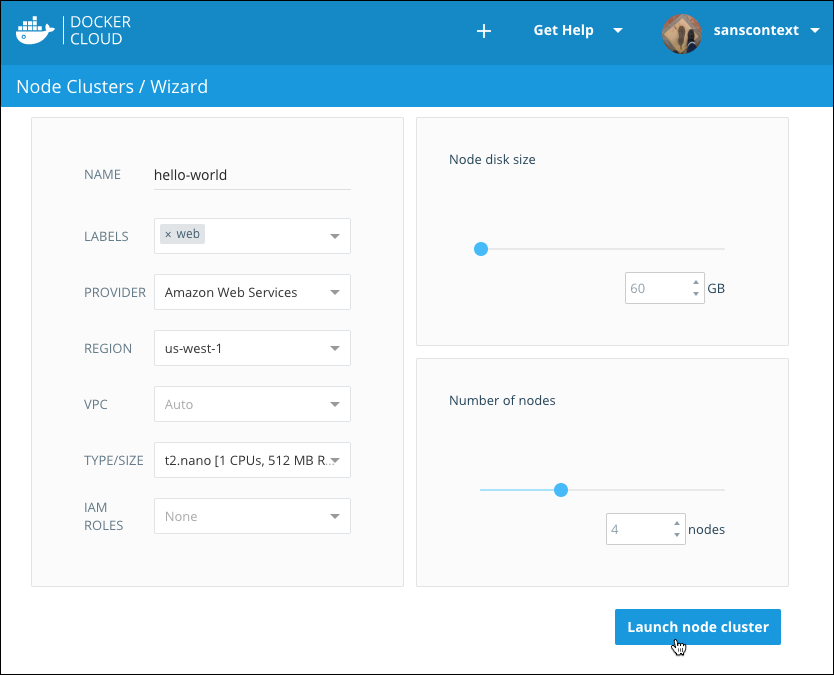Decrease node disk size with down arrow

[x=696, y=294]
